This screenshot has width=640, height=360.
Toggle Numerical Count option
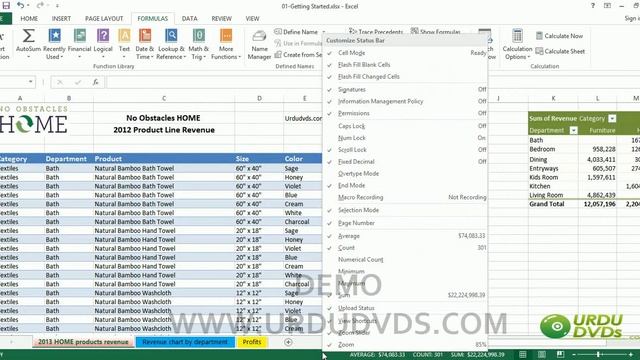click(406, 260)
